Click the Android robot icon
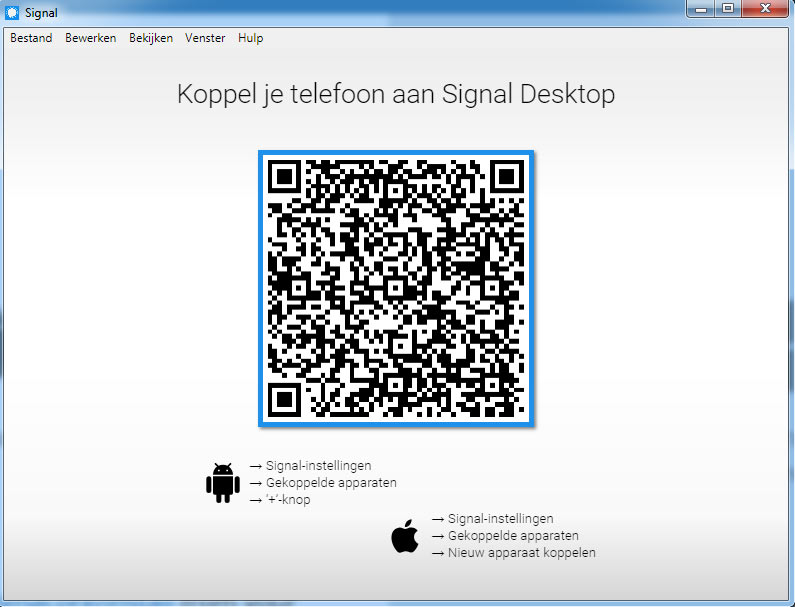The width and height of the screenshot is (795, 607). [223, 483]
